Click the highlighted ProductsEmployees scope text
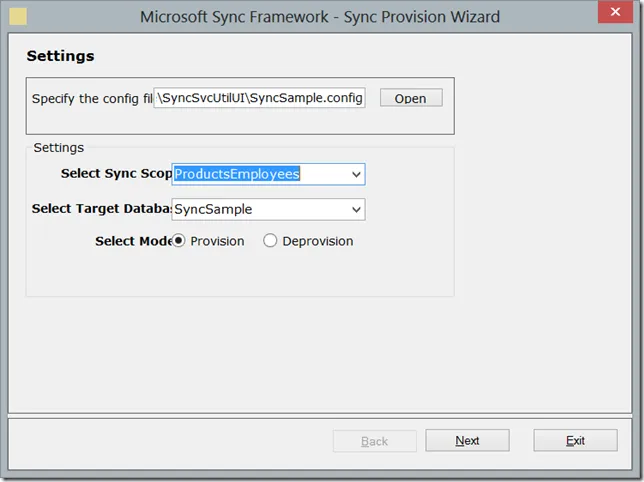This screenshot has width=644, height=482. (238, 174)
